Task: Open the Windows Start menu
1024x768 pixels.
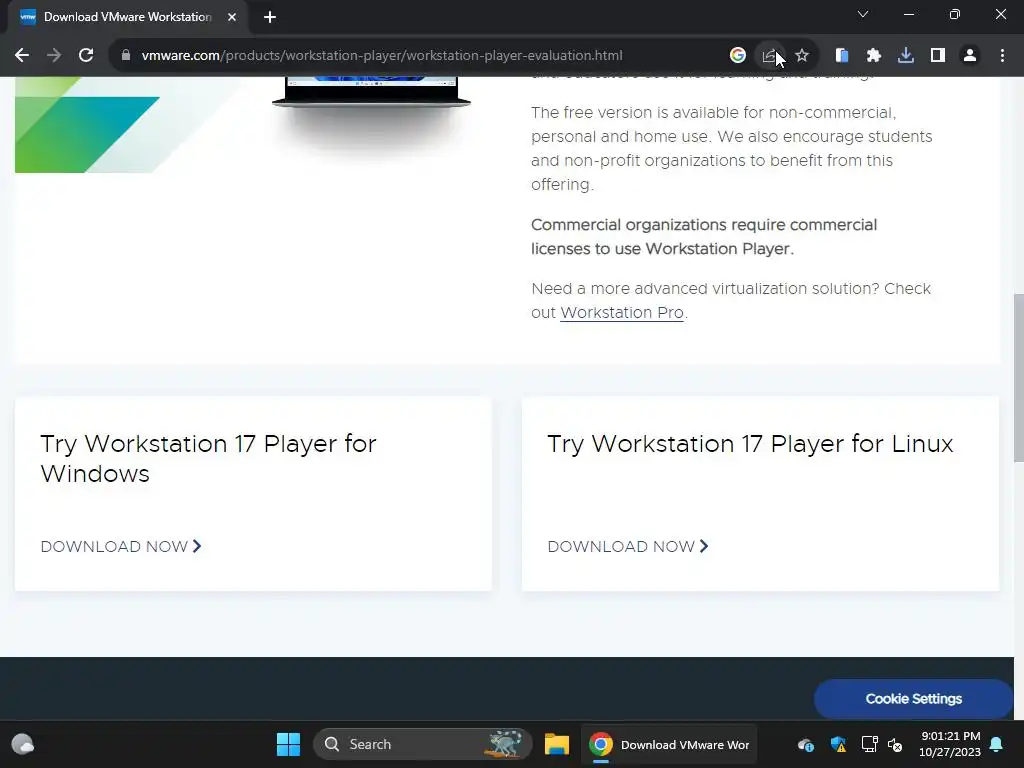Action: [x=288, y=744]
